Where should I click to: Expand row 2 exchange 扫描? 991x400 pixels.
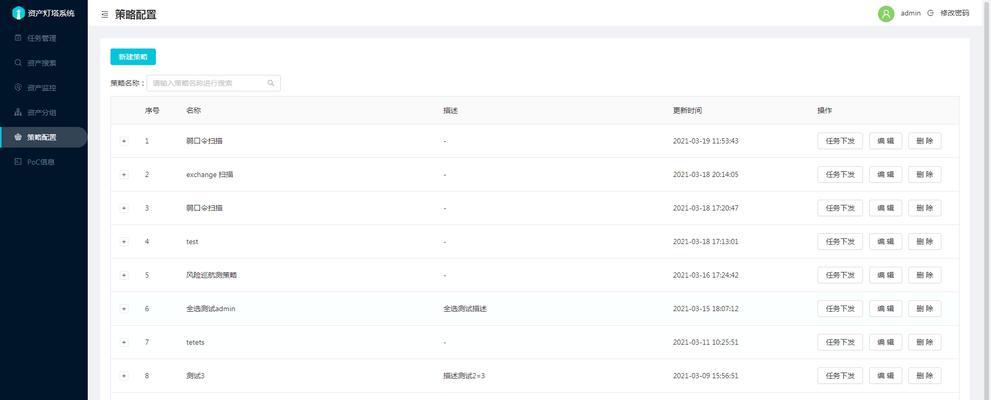[124, 174]
